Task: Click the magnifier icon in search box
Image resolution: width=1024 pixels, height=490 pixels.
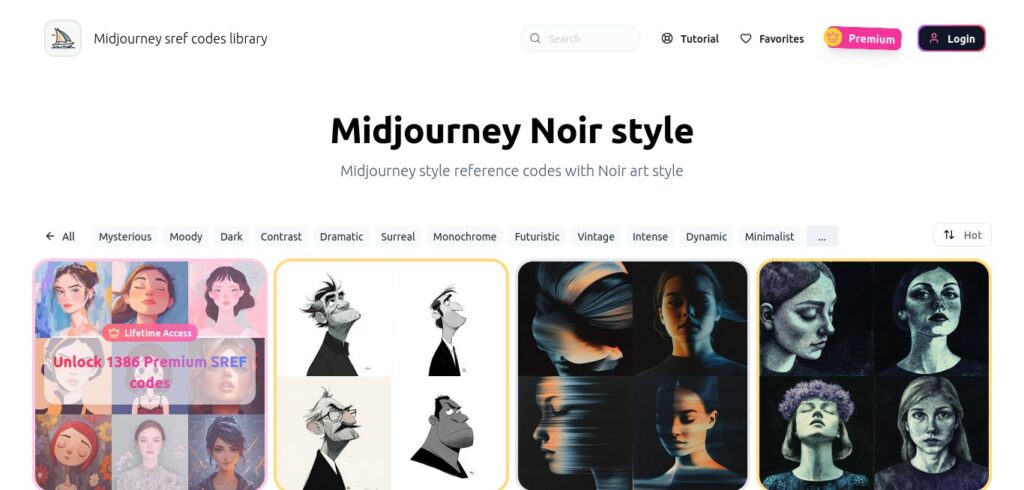Action: pos(535,39)
